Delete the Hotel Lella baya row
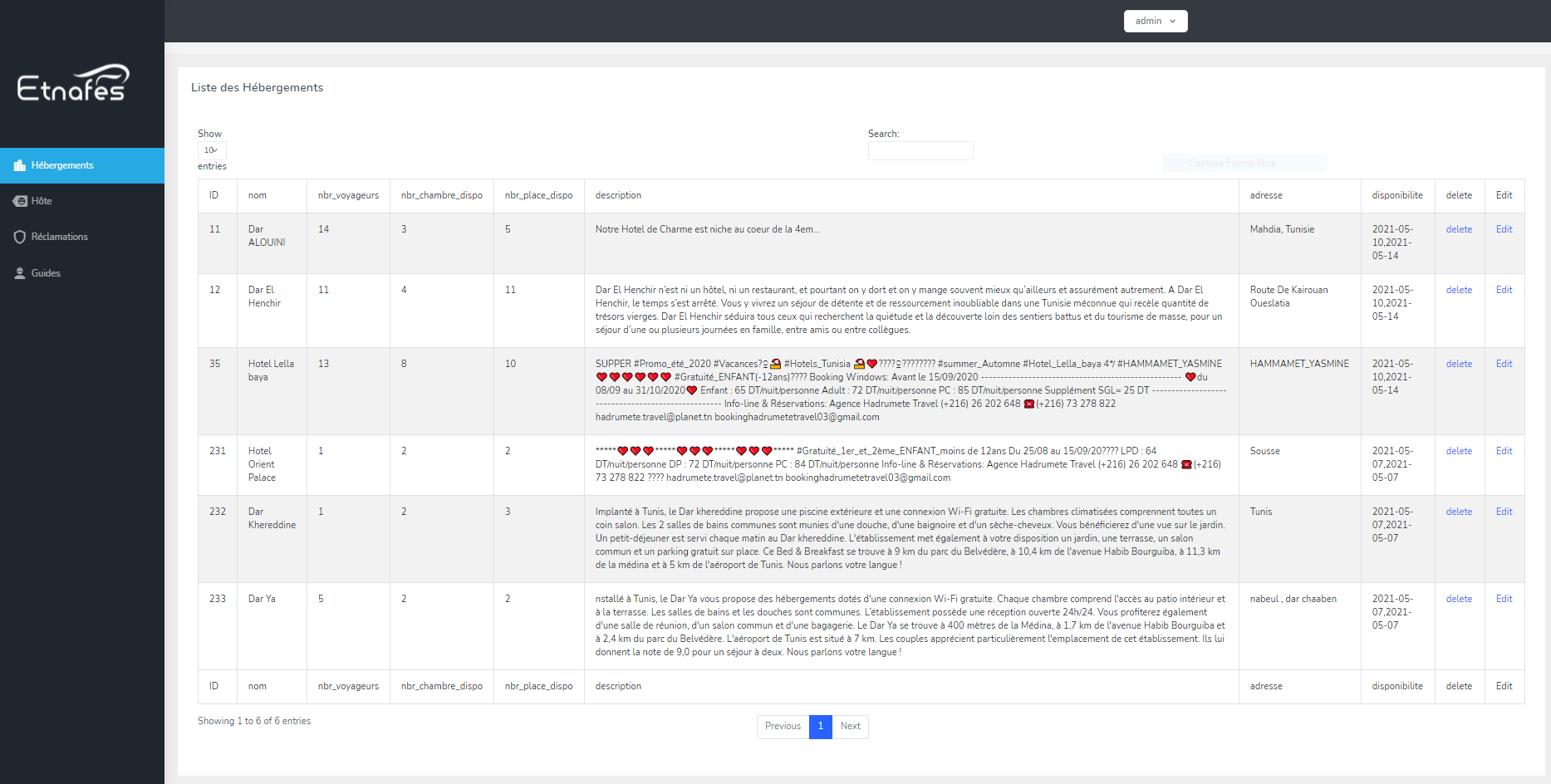Screen dimensions: 1551x784 [x=1458, y=364]
